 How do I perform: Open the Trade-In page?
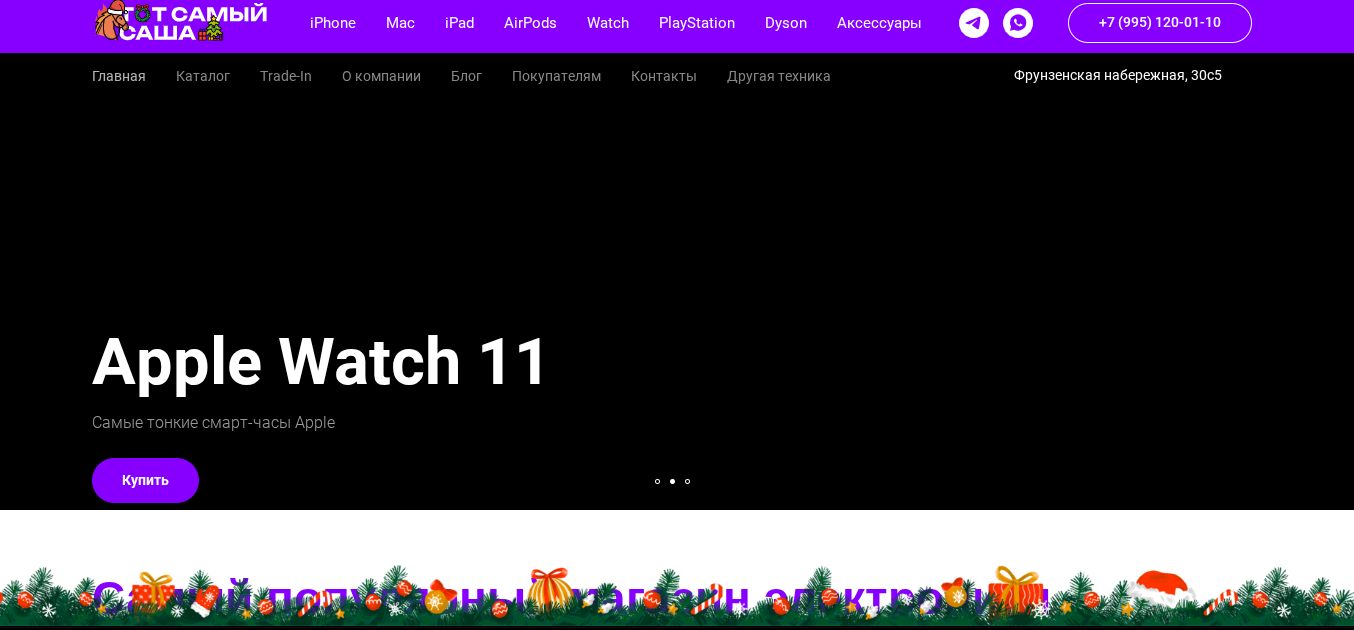pos(286,76)
